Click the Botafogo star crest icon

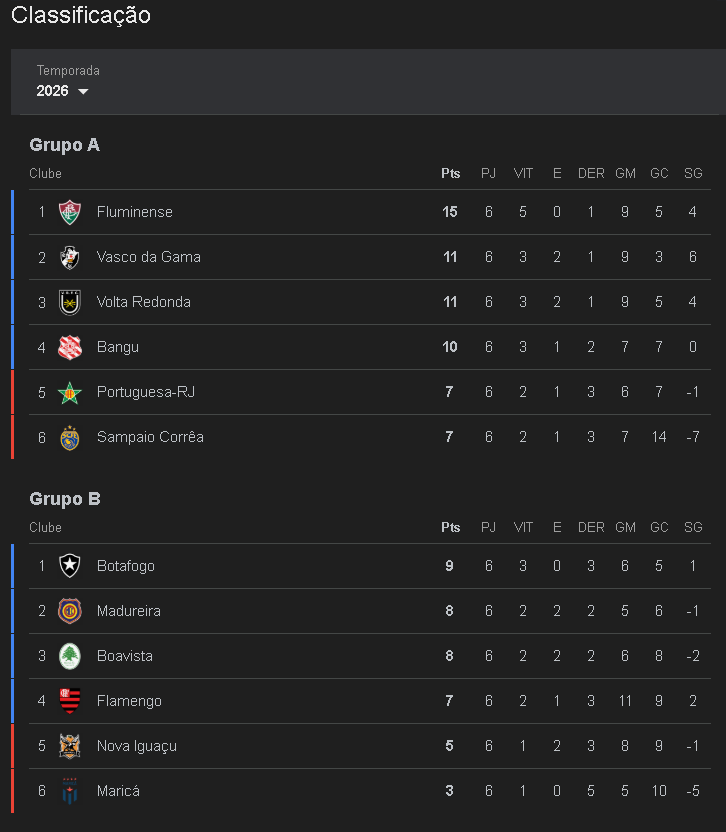point(69,566)
